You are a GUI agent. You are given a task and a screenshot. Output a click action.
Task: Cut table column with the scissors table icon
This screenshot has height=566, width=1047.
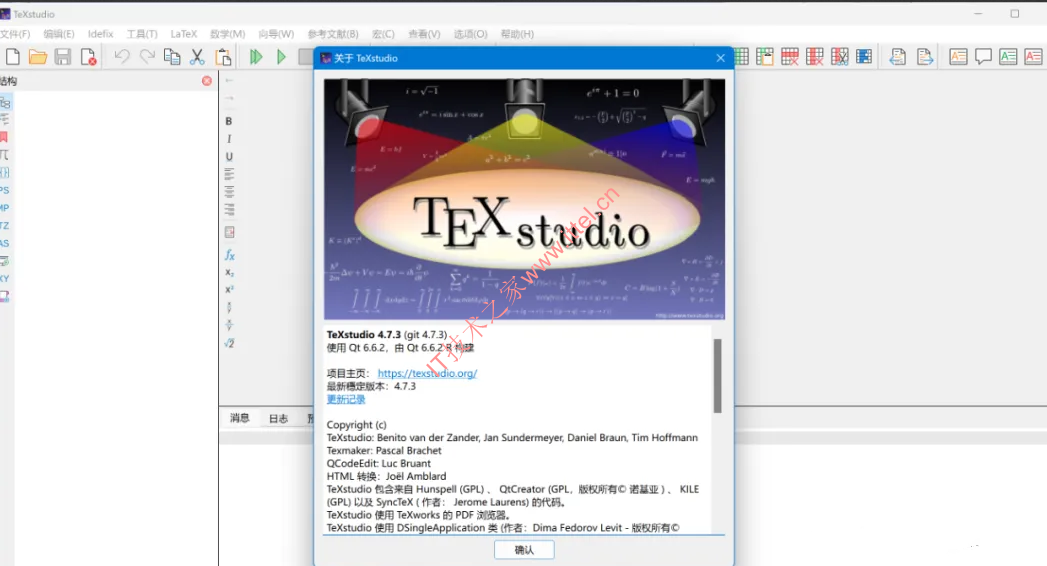point(840,57)
